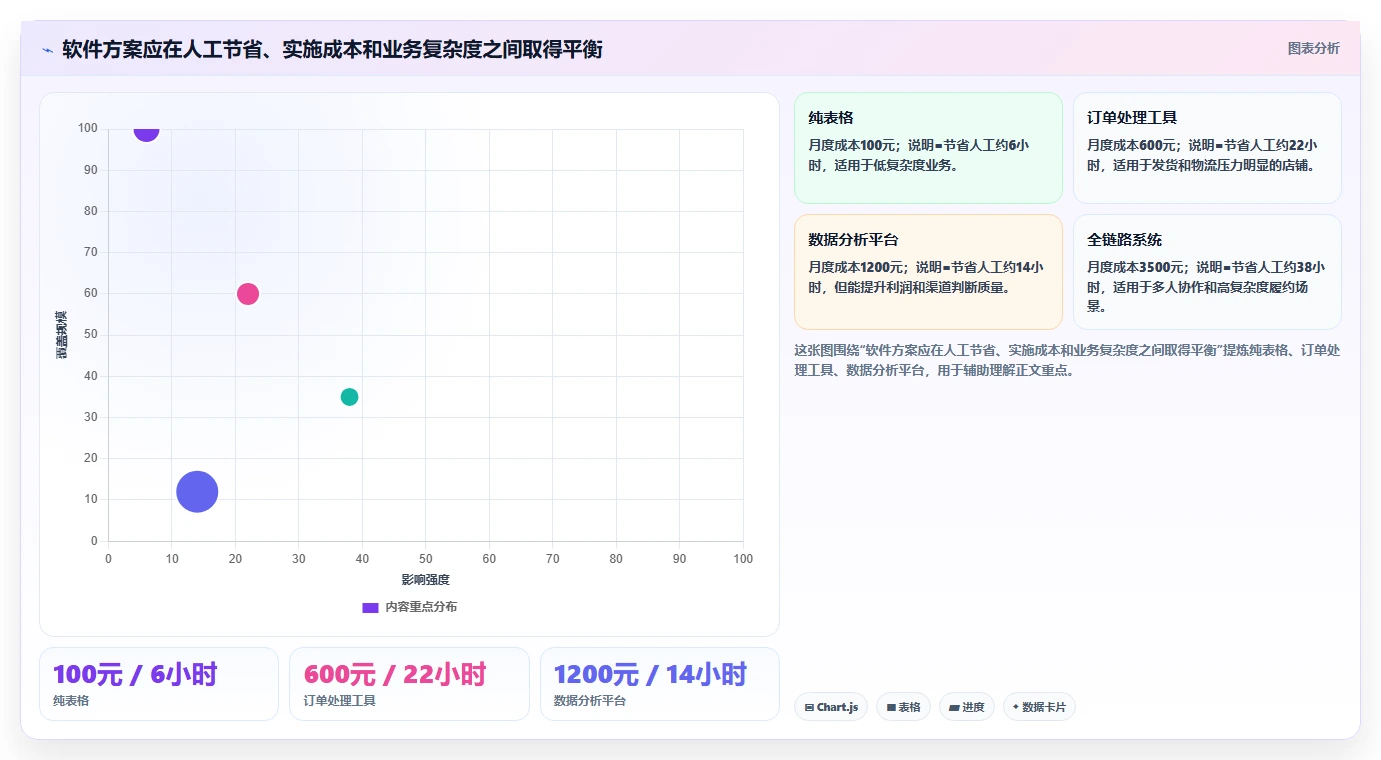Open the 数据分析平台 info card
The image size is (1381, 760).
pos(928,272)
